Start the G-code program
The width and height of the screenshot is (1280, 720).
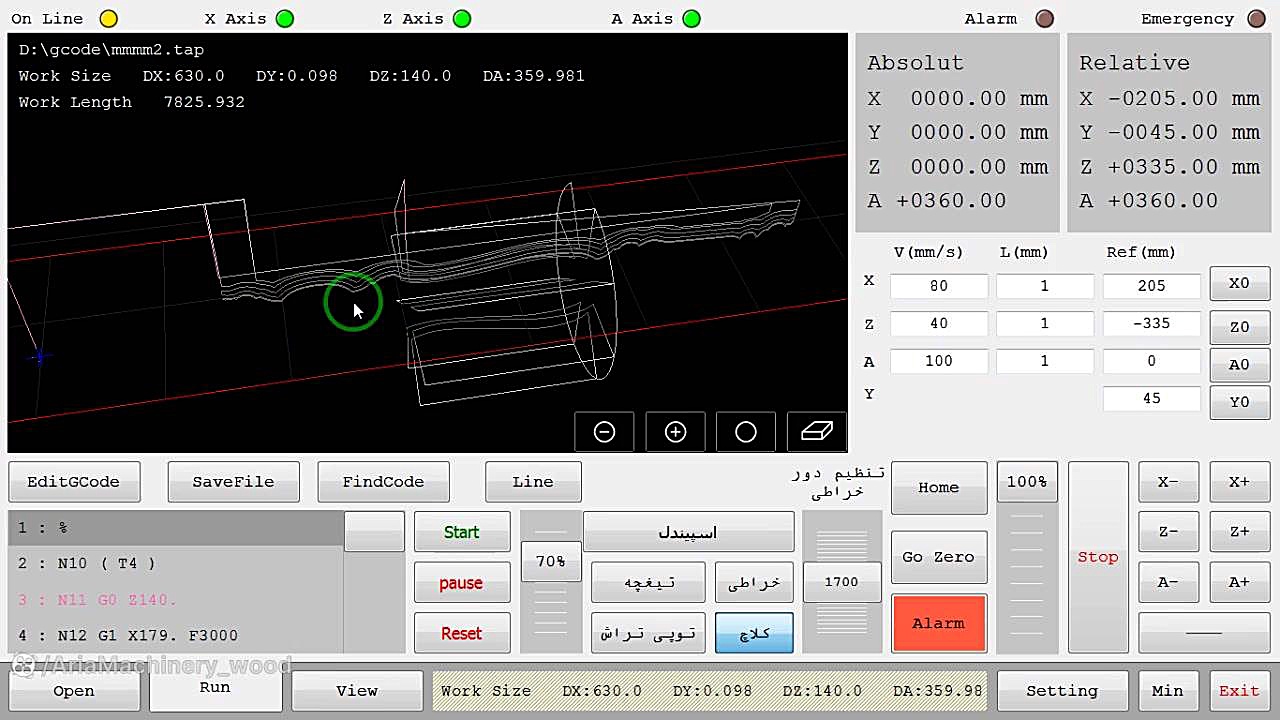(x=462, y=532)
